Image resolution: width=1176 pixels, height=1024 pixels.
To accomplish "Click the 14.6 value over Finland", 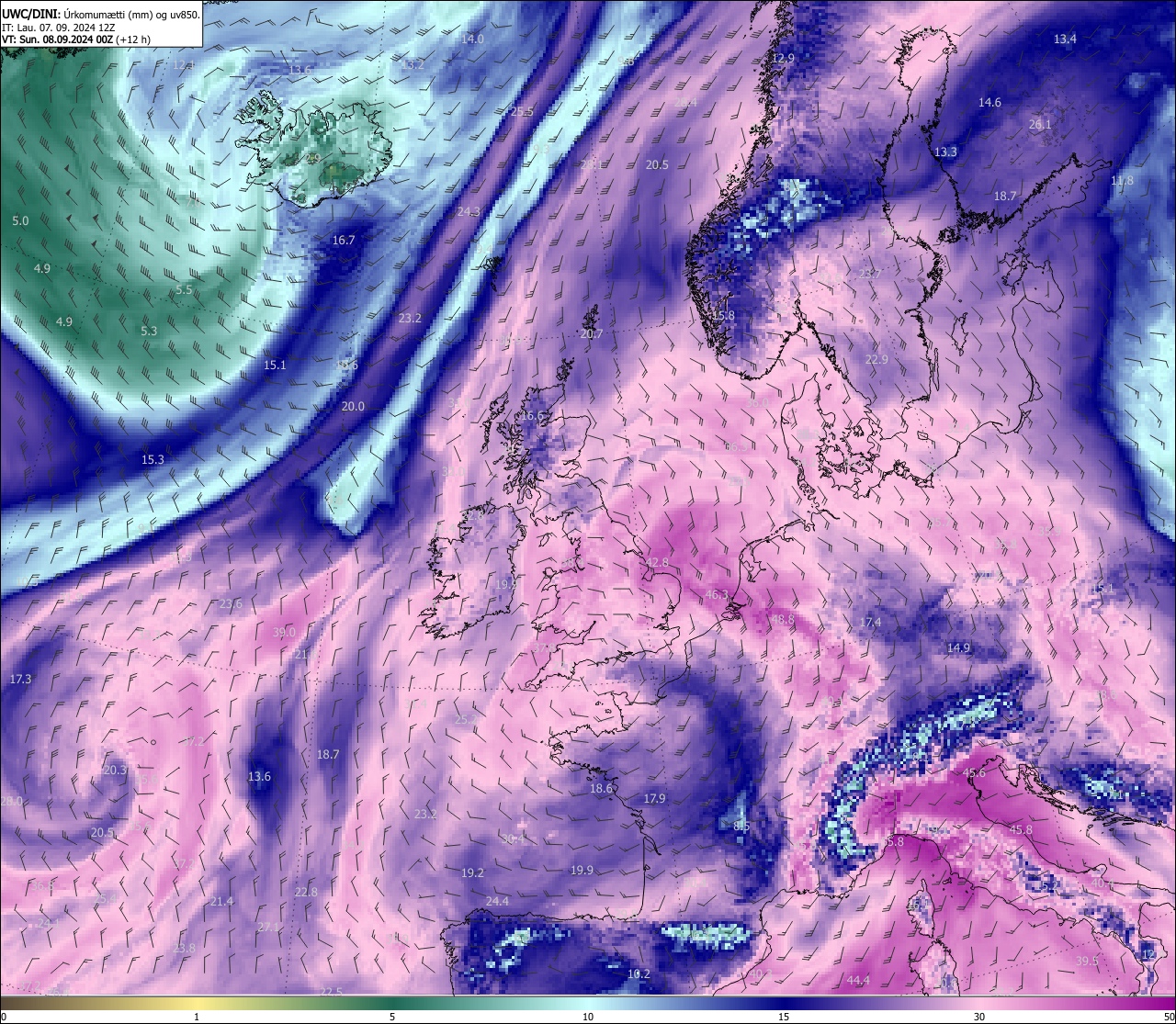I will point(989,103).
